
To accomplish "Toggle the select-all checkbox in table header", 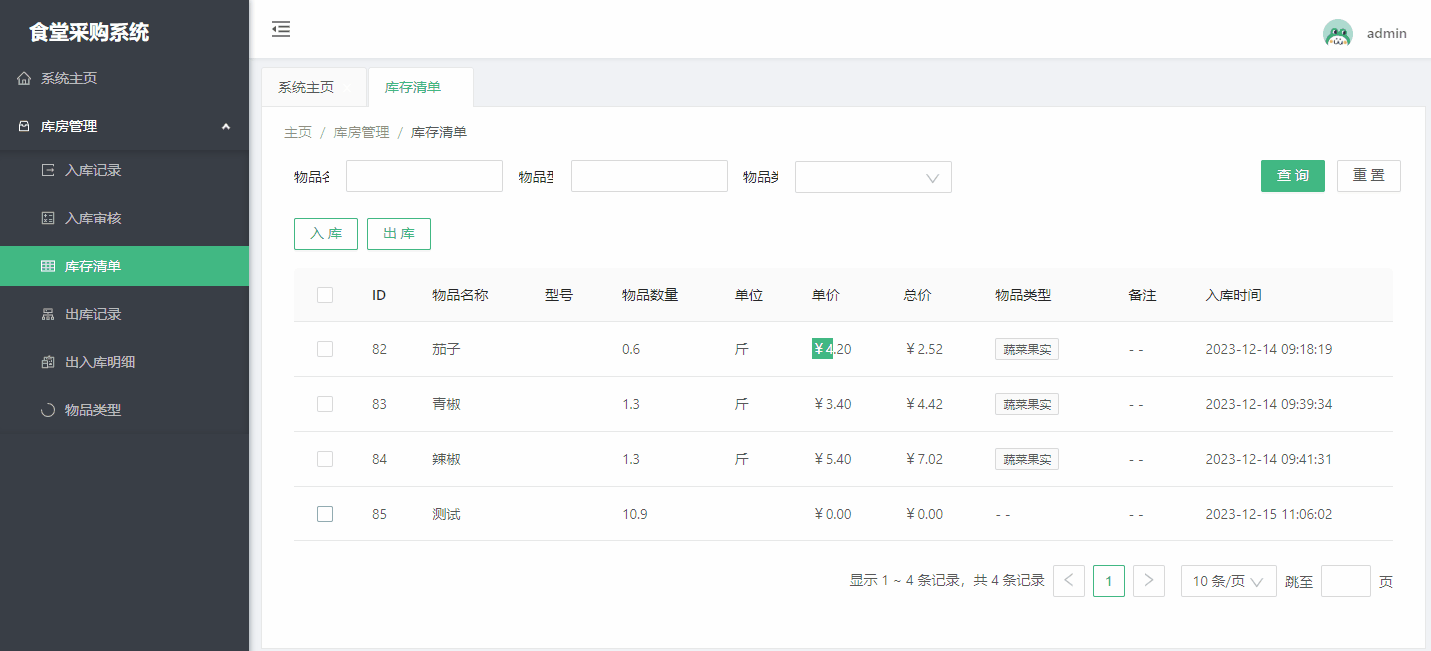I will 325,295.
